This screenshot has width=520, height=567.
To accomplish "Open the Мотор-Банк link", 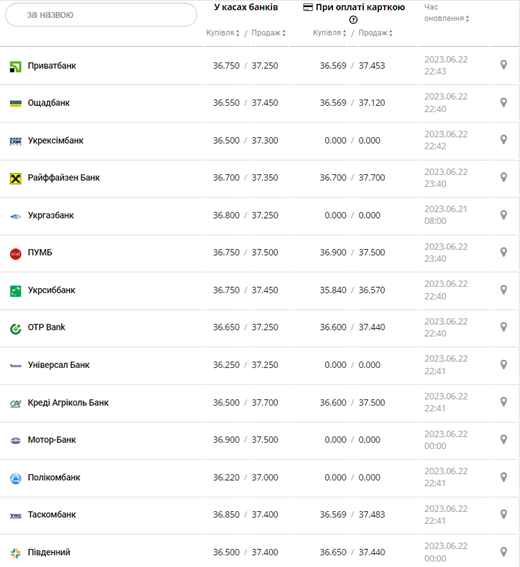I will tap(52, 440).
